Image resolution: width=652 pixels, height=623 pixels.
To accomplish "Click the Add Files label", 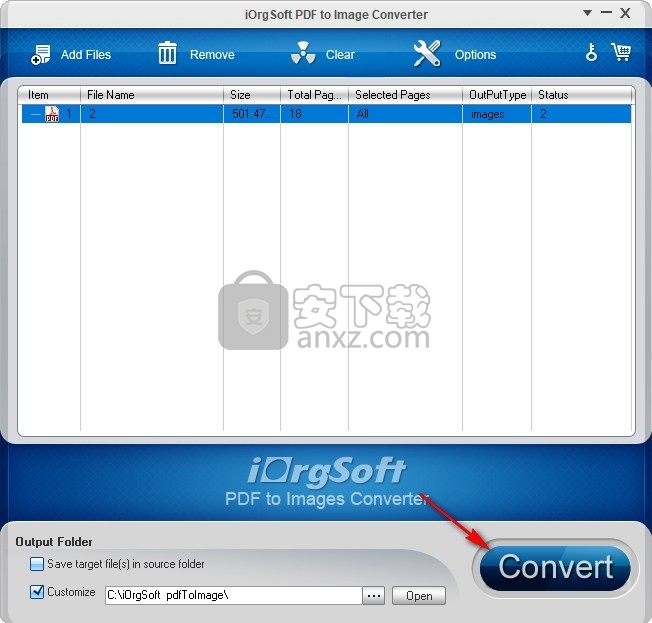I will pyautogui.click(x=86, y=55).
